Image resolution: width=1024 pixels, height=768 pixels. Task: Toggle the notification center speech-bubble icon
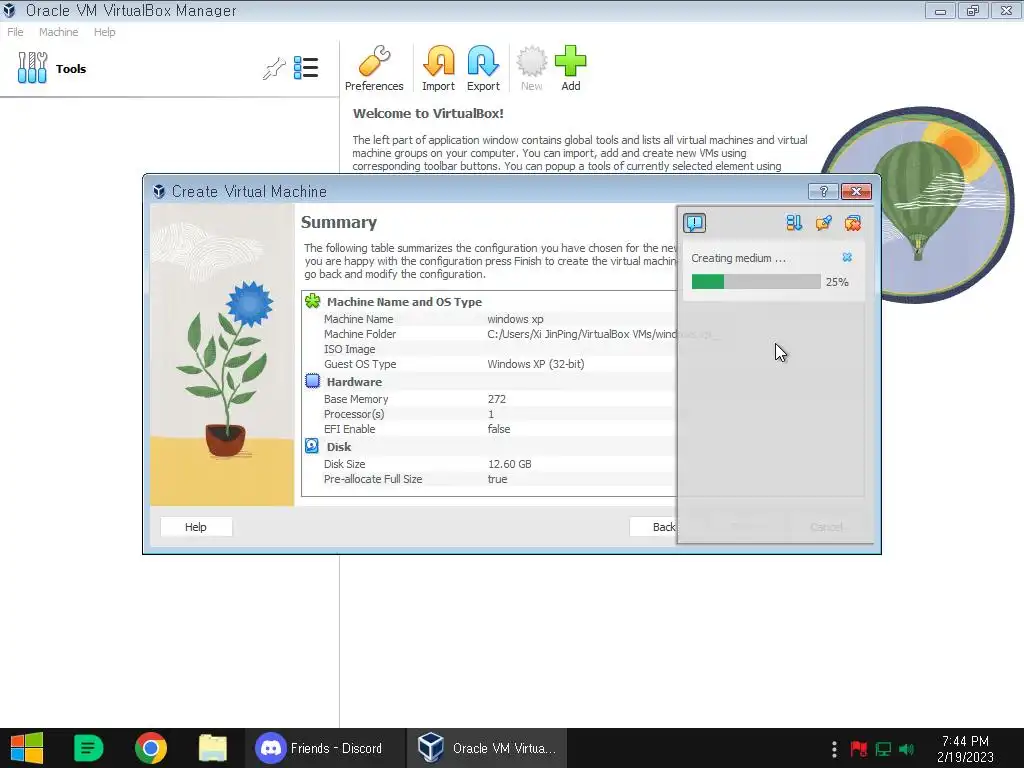pos(694,223)
